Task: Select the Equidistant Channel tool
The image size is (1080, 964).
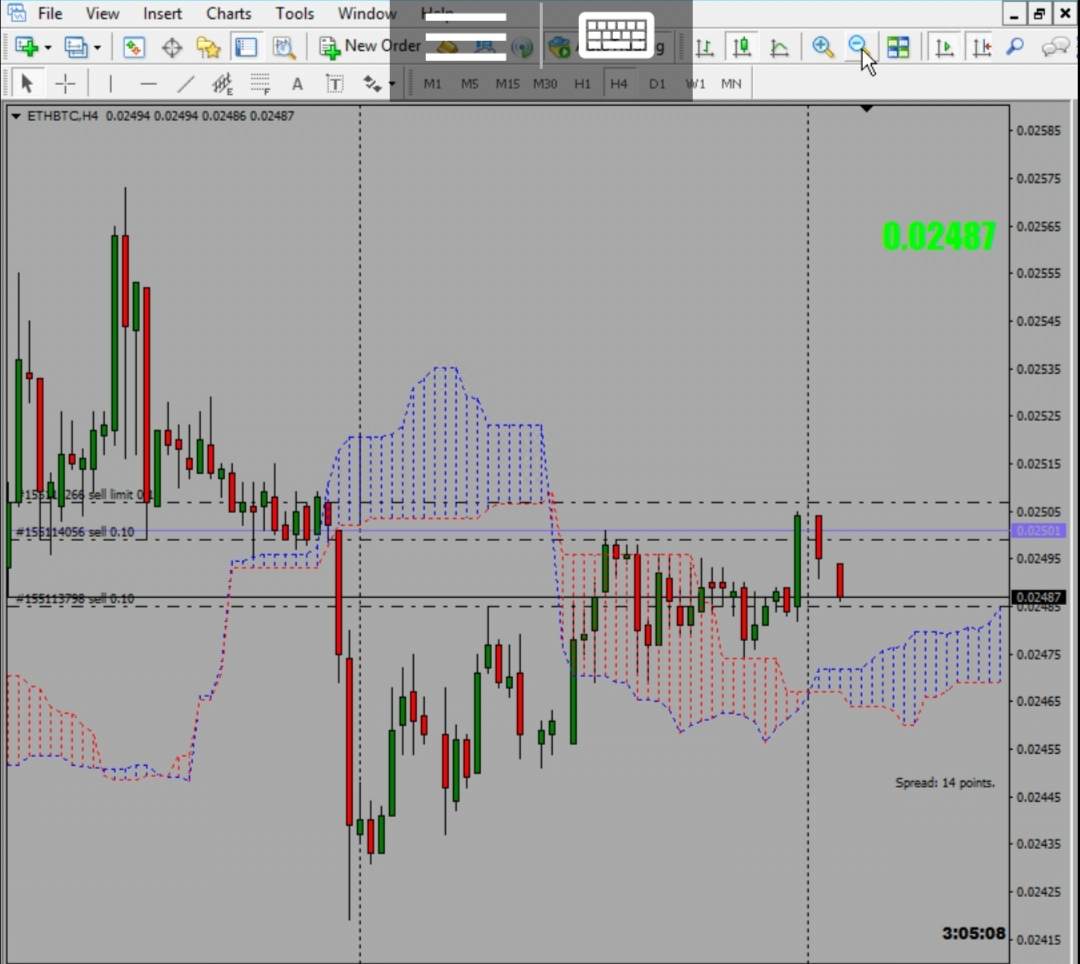Action: click(222, 84)
